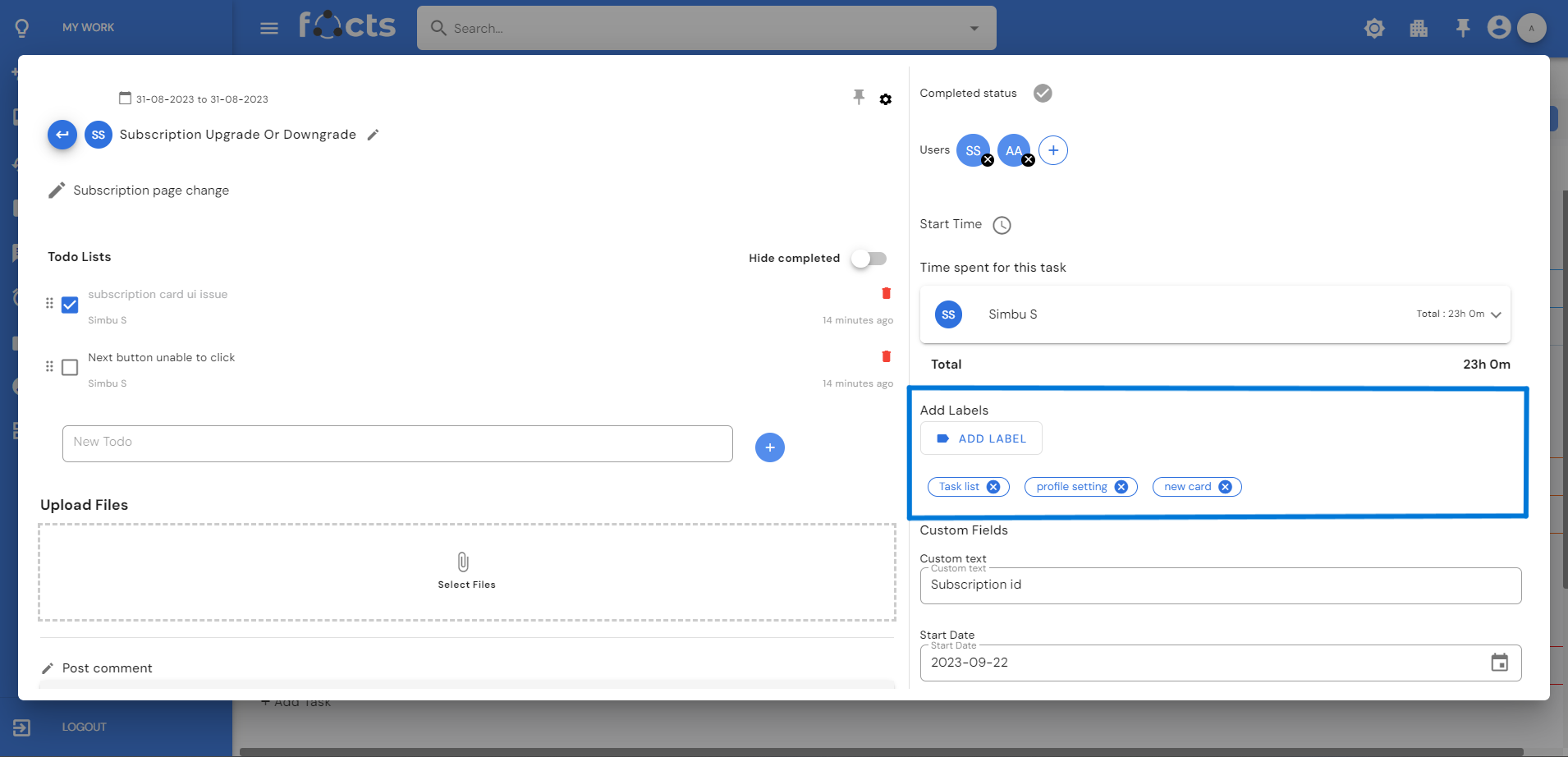Viewport: 1568px width, 757px height.
Task: Remove the 'Task list' label
Action: click(x=993, y=487)
